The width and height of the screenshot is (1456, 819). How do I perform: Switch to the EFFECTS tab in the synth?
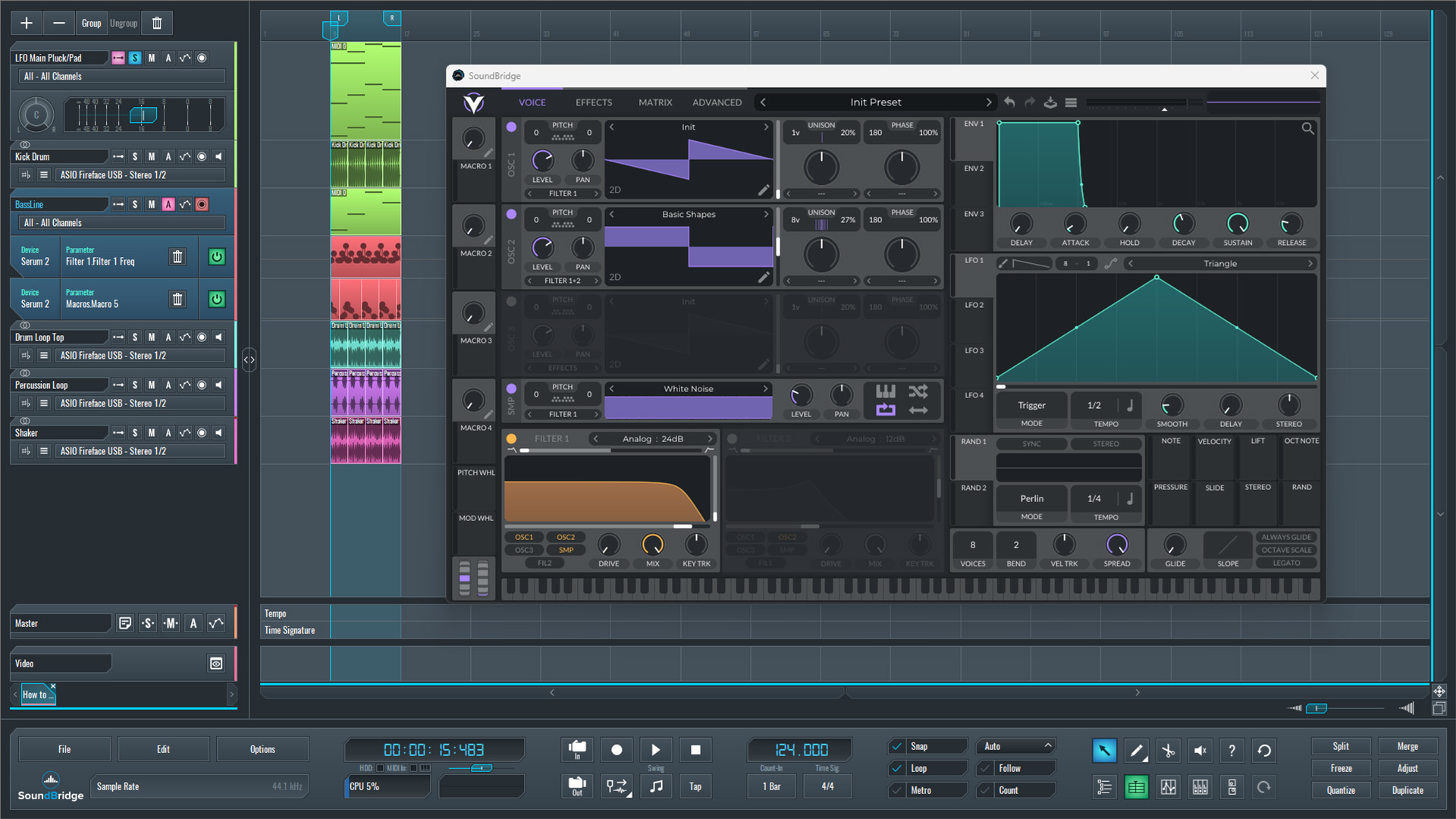(x=593, y=102)
